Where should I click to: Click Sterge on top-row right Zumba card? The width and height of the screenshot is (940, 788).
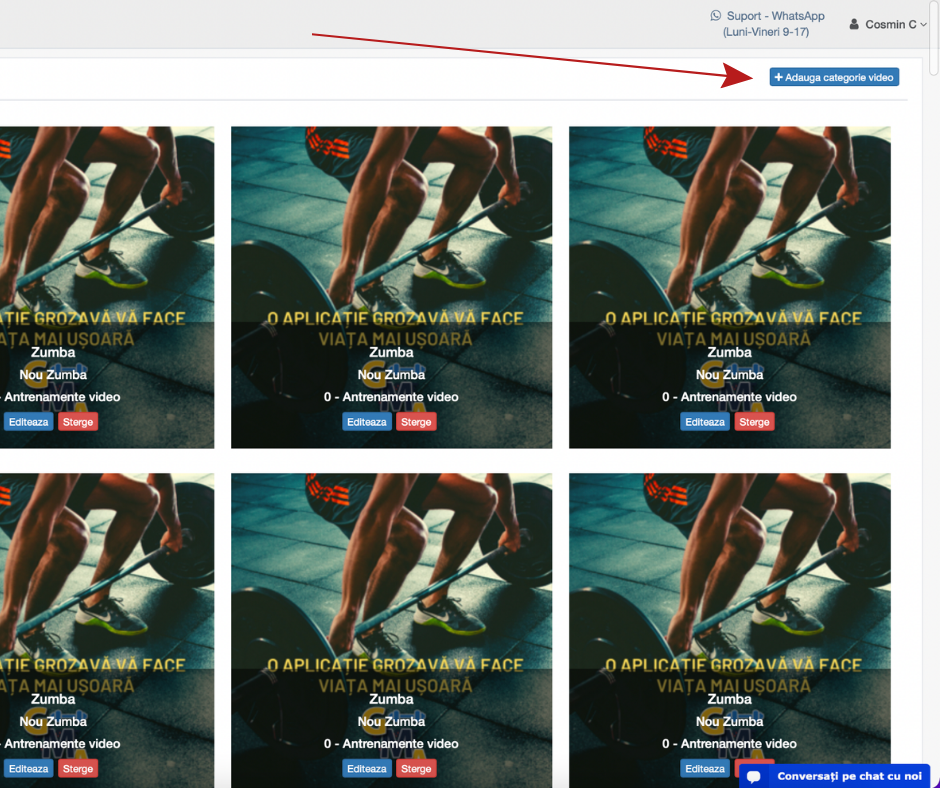click(x=754, y=422)
